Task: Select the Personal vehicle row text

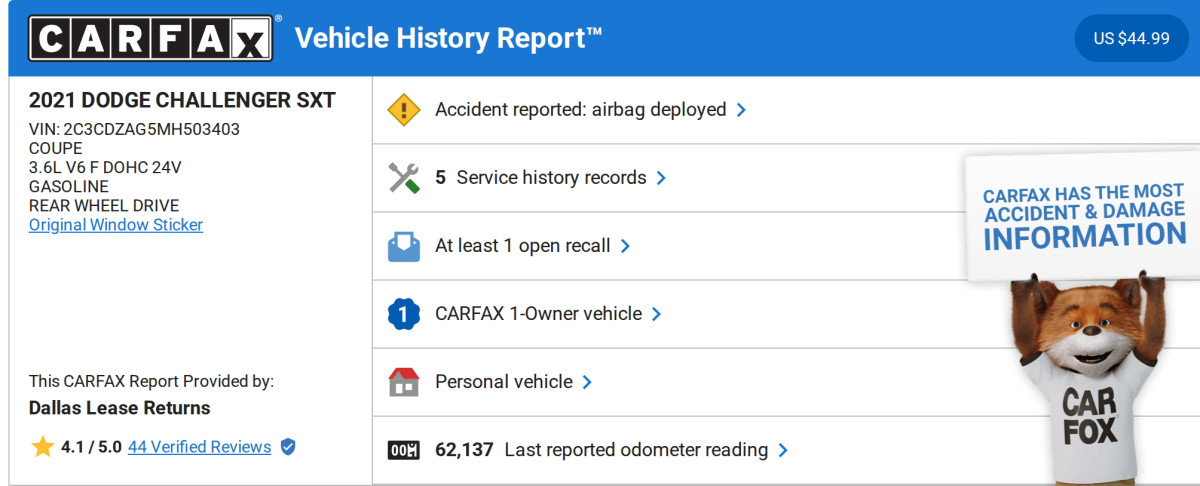Action: 504,382
